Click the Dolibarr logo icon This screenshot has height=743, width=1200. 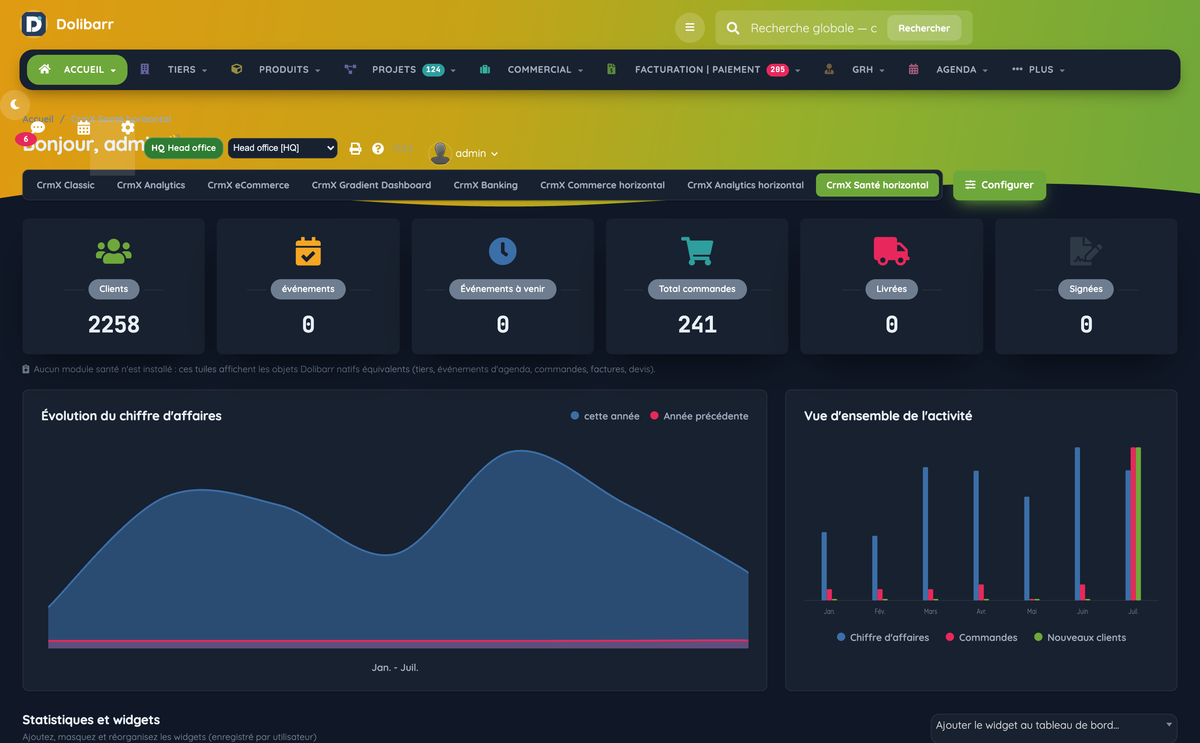[34, 24]
